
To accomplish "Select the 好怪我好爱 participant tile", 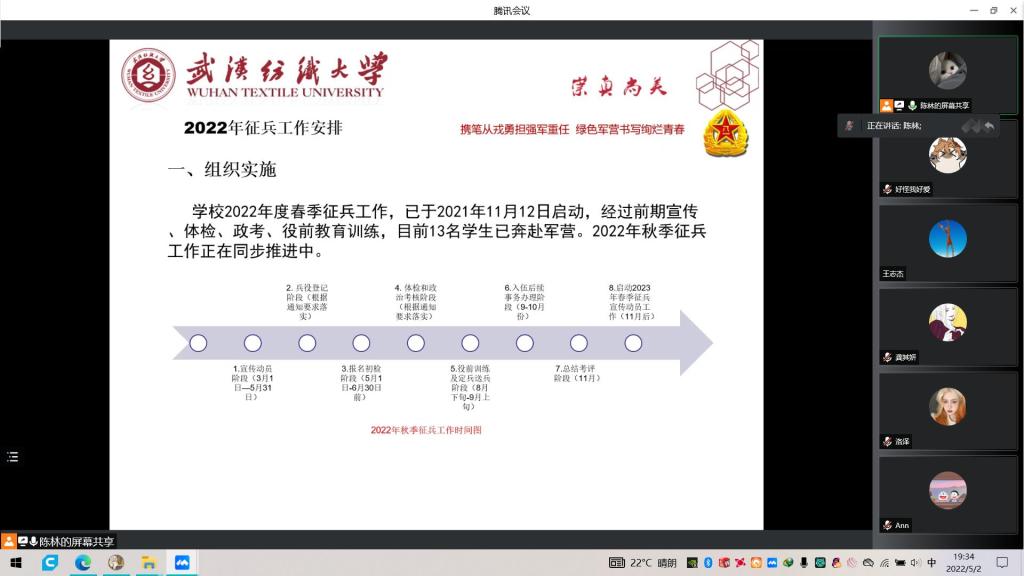I will tap(947, 159).
